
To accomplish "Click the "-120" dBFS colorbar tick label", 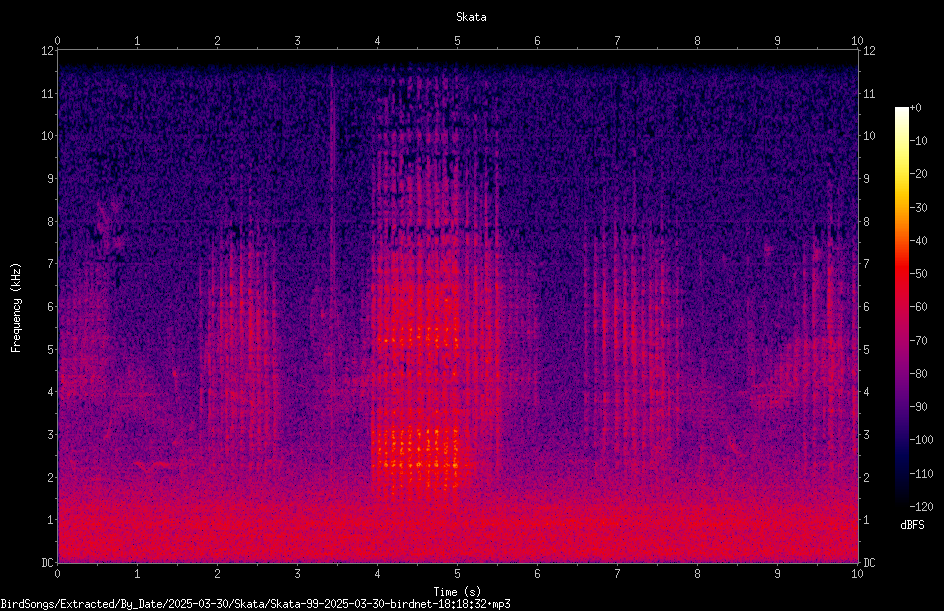I will (921, 507).
